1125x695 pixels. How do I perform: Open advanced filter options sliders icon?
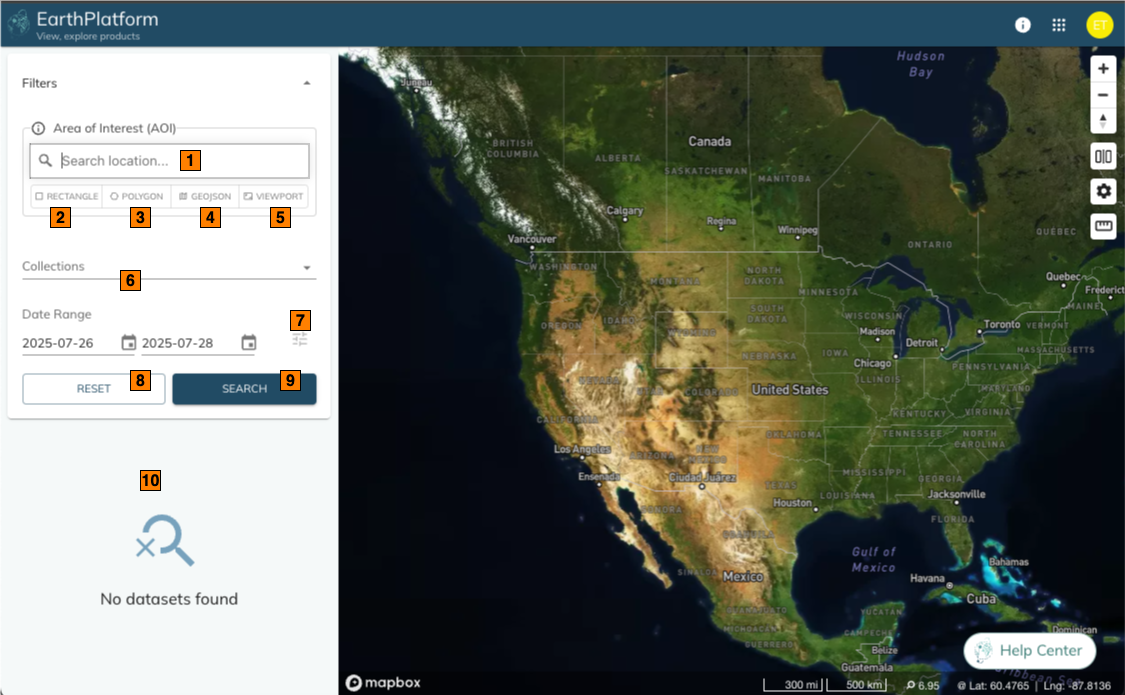(x=300, y=340)
